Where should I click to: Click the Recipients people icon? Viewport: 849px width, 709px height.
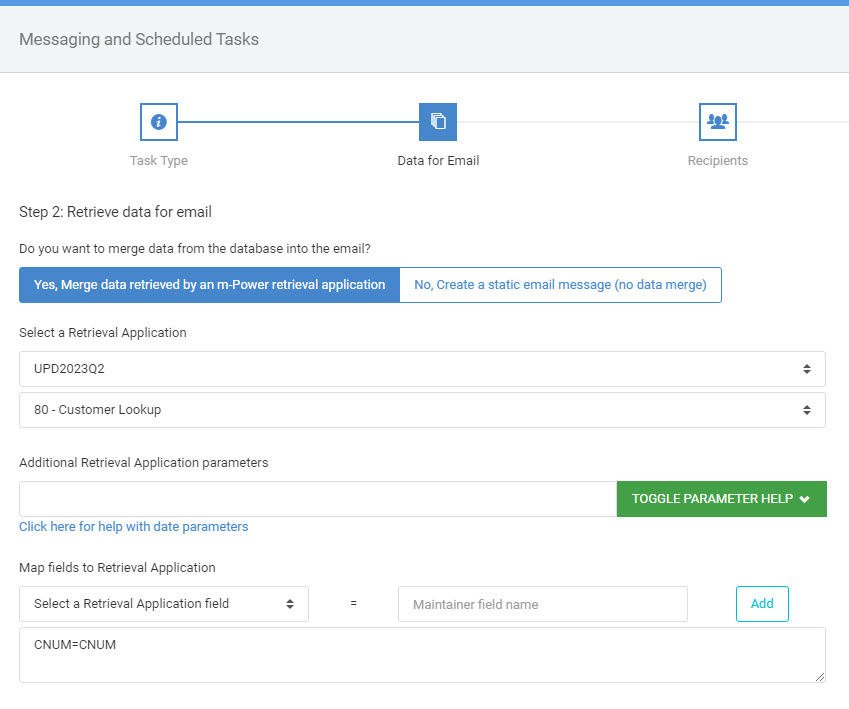(x=717, y=122)
